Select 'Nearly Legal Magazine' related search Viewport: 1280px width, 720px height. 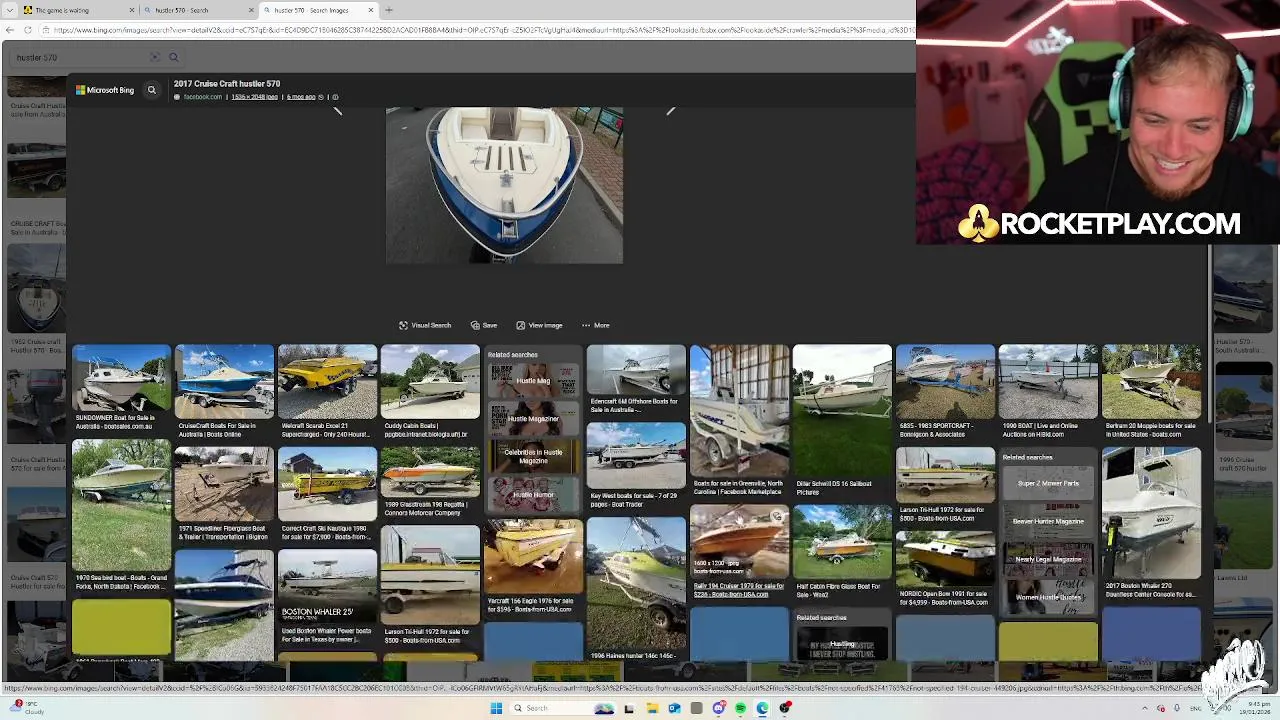point(1048,559)
